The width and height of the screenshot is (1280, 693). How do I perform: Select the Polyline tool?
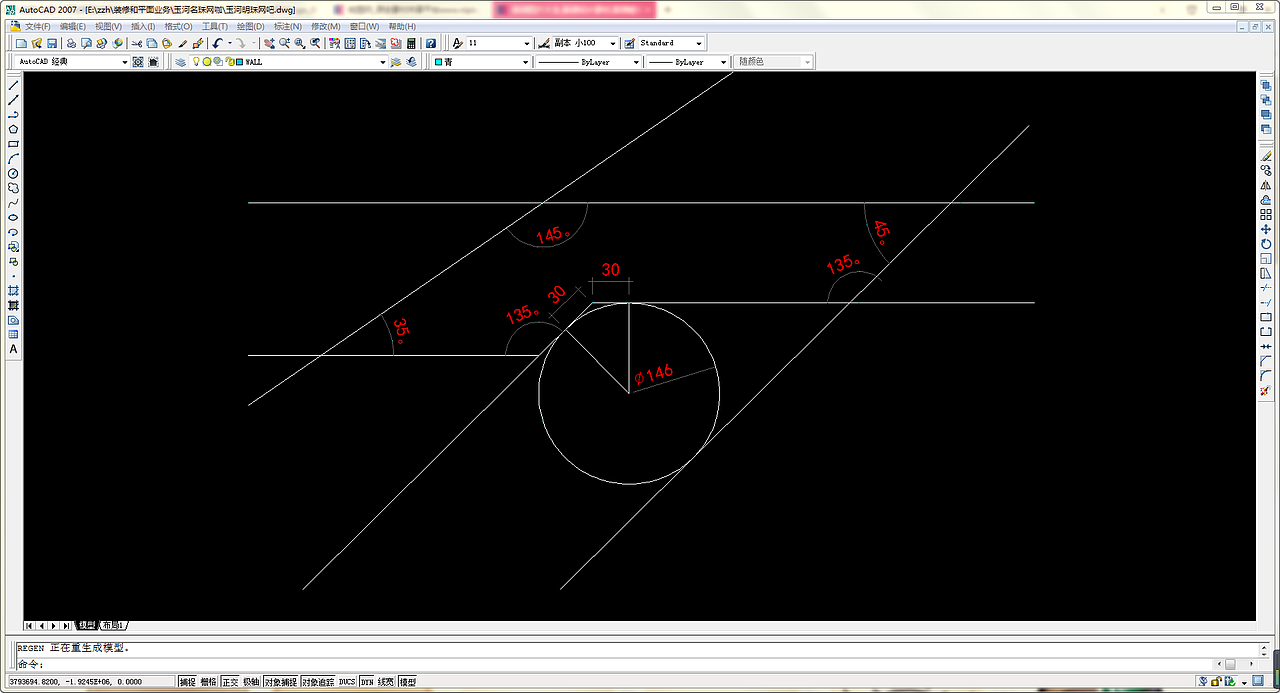point(13,114)
